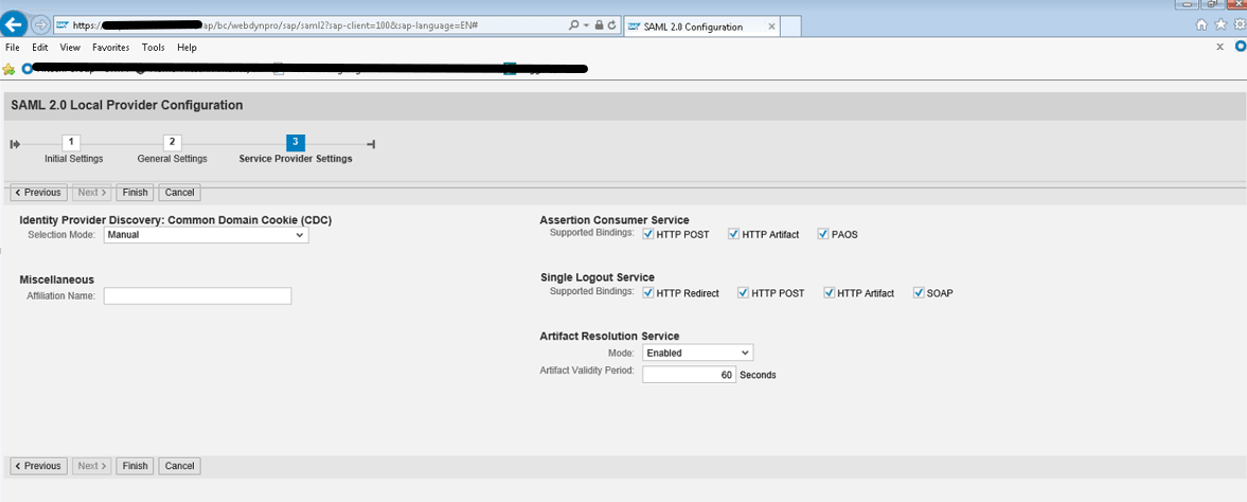Uncheck the SOAP binding checkbox
This screenshot has height=502, width=1247.
pos(918,293)
